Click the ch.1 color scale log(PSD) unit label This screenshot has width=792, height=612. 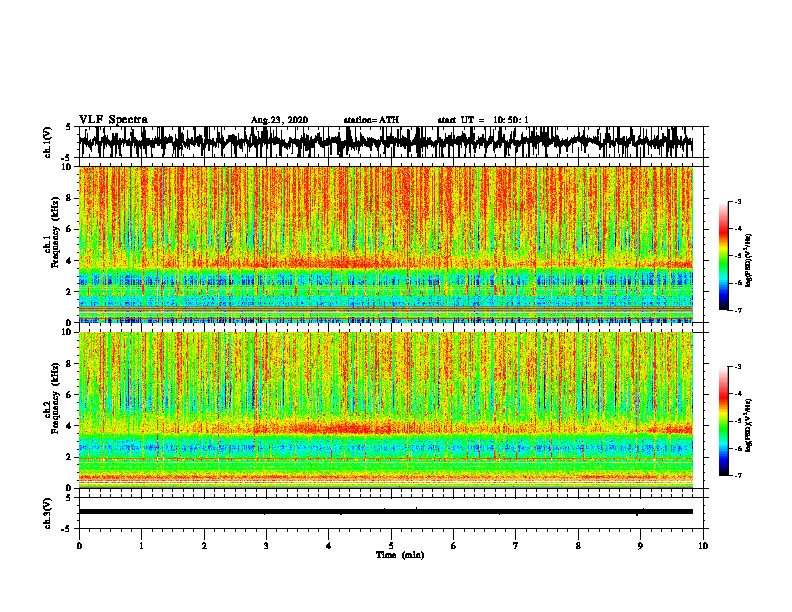tap(749, 261)
